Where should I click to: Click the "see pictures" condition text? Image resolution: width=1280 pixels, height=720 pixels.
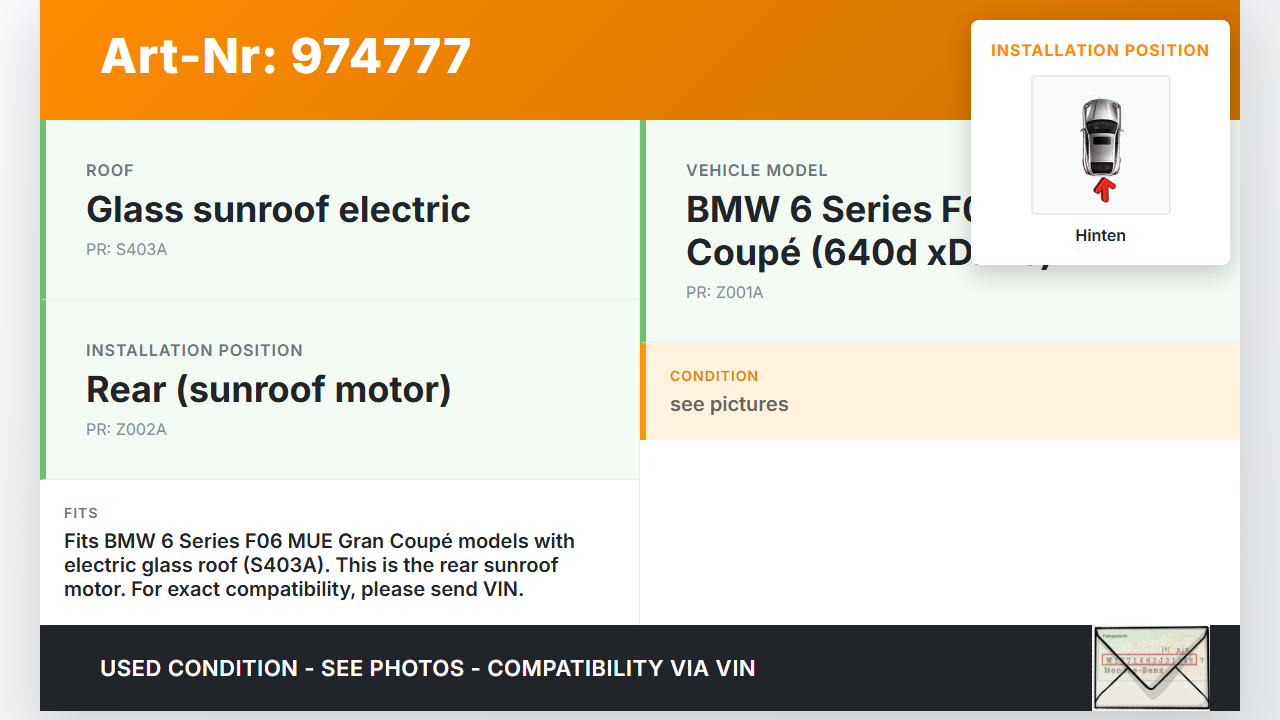(x=729, y=405)
